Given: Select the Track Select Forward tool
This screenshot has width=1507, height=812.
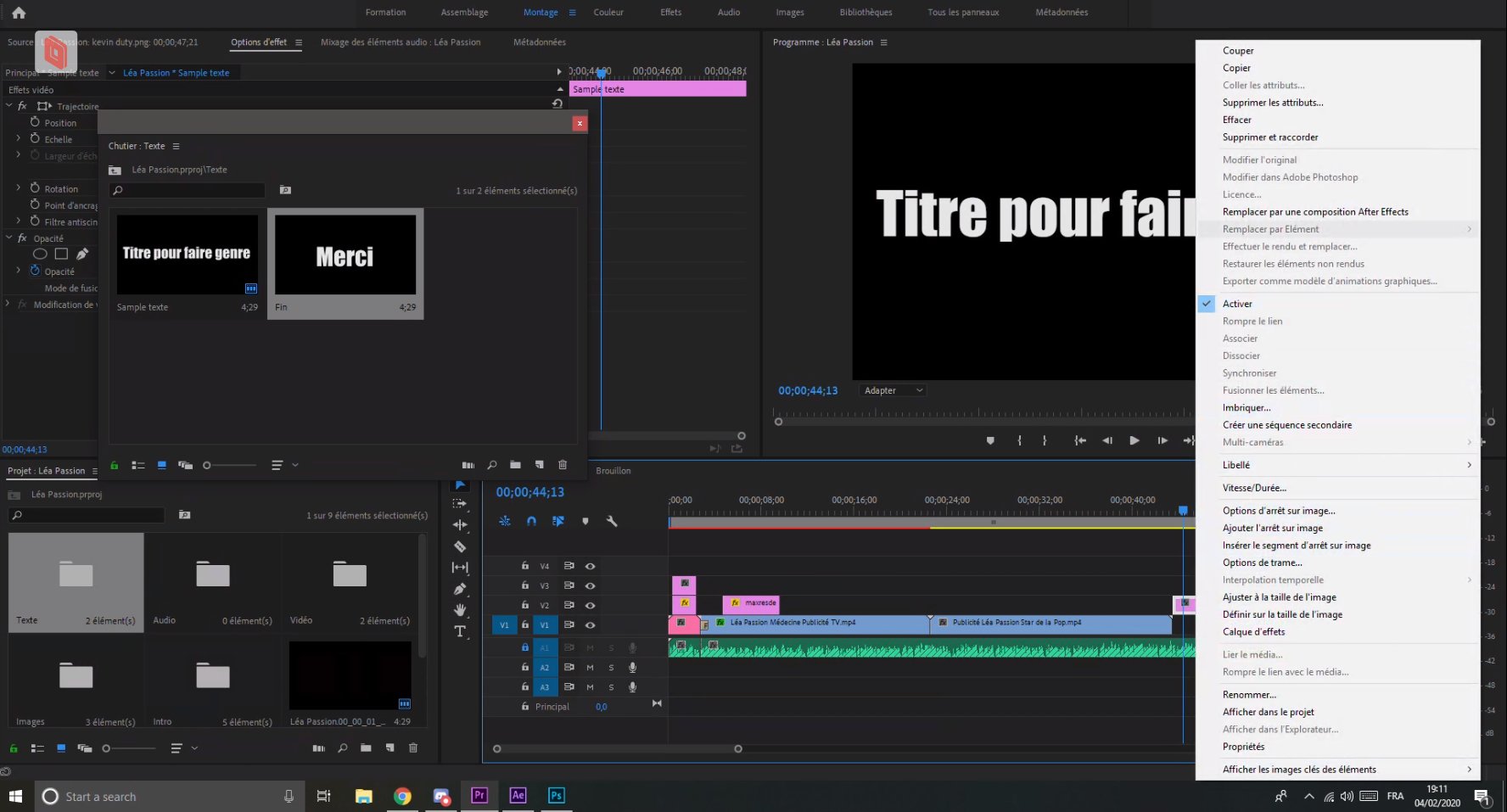Looking at the screenshot, I should [460, 504].
